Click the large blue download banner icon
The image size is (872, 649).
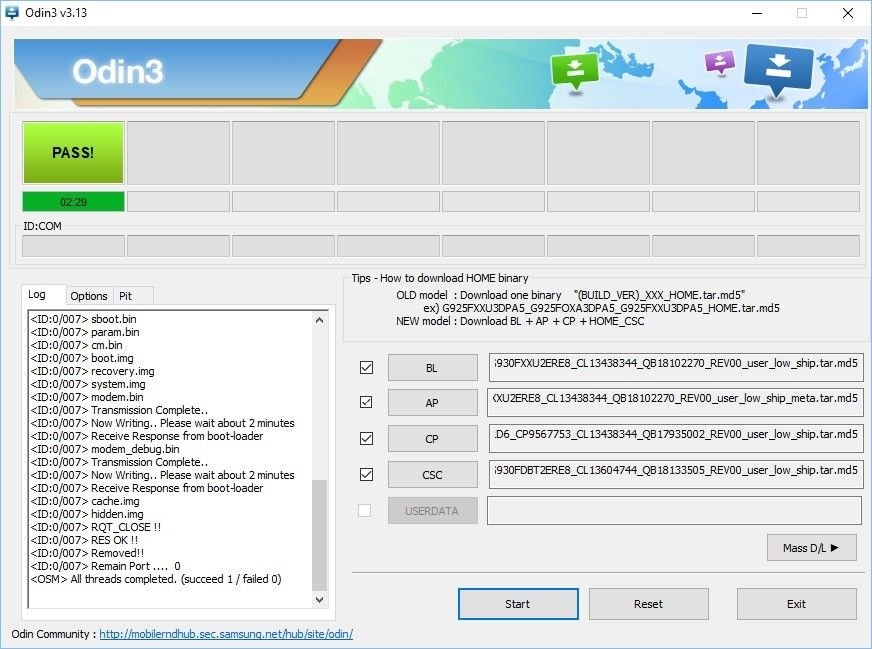(x=779, y=71)
